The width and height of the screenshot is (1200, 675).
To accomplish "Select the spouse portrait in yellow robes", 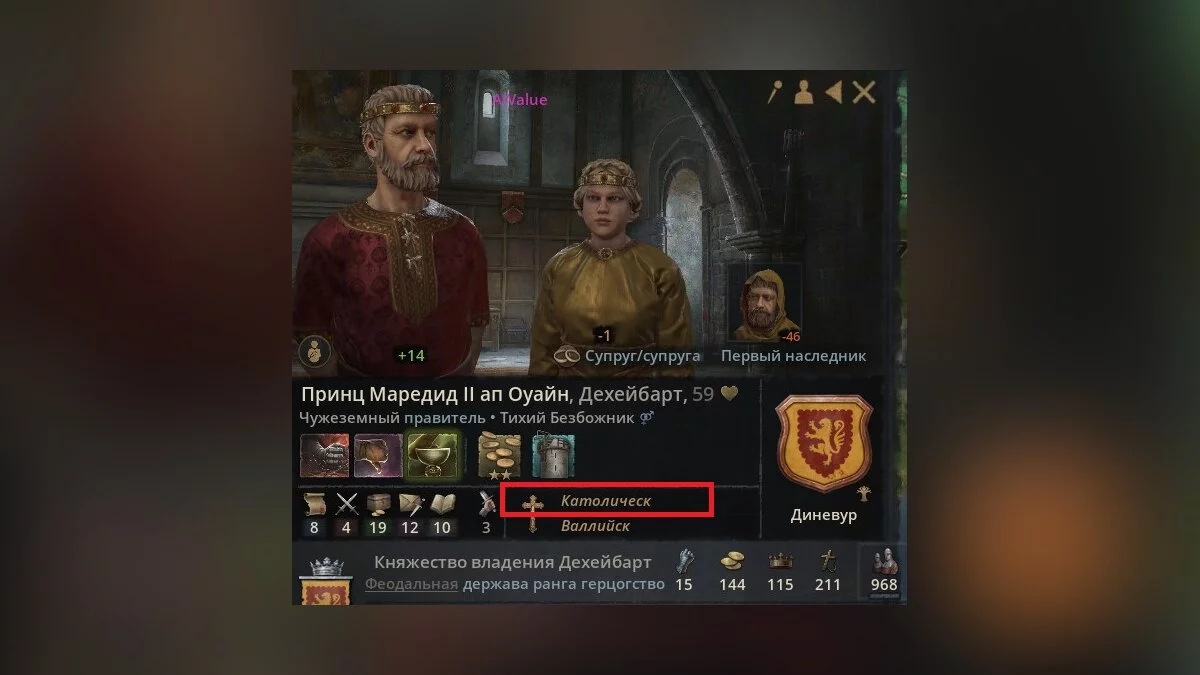I will pyautogui.click(x=608, y=260).
